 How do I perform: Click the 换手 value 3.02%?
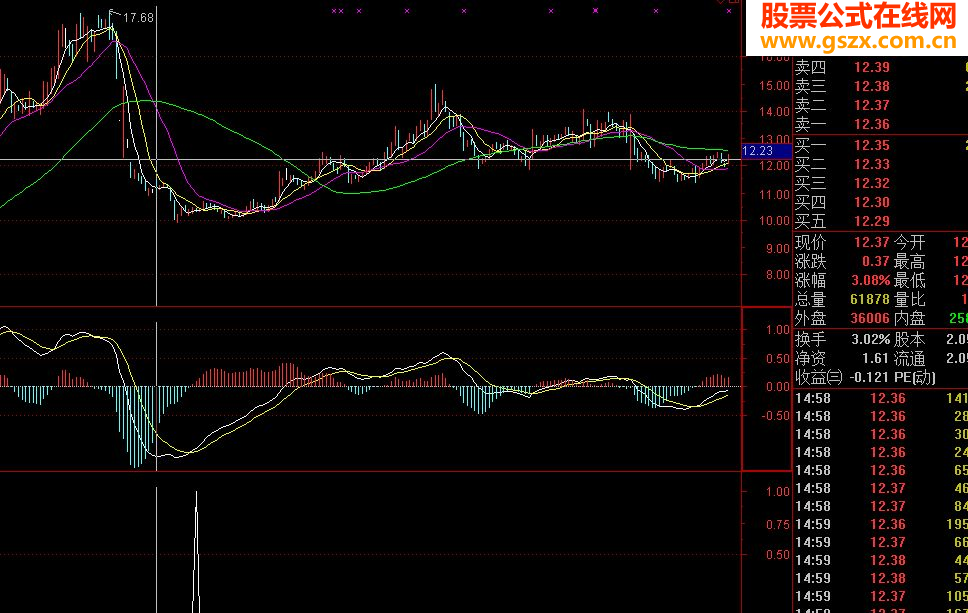(871, 340)
